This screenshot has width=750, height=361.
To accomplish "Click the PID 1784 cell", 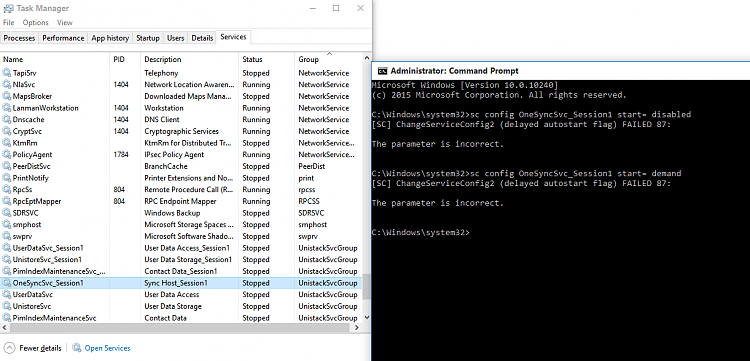I will pyautogui.click(x=121, y=154).
